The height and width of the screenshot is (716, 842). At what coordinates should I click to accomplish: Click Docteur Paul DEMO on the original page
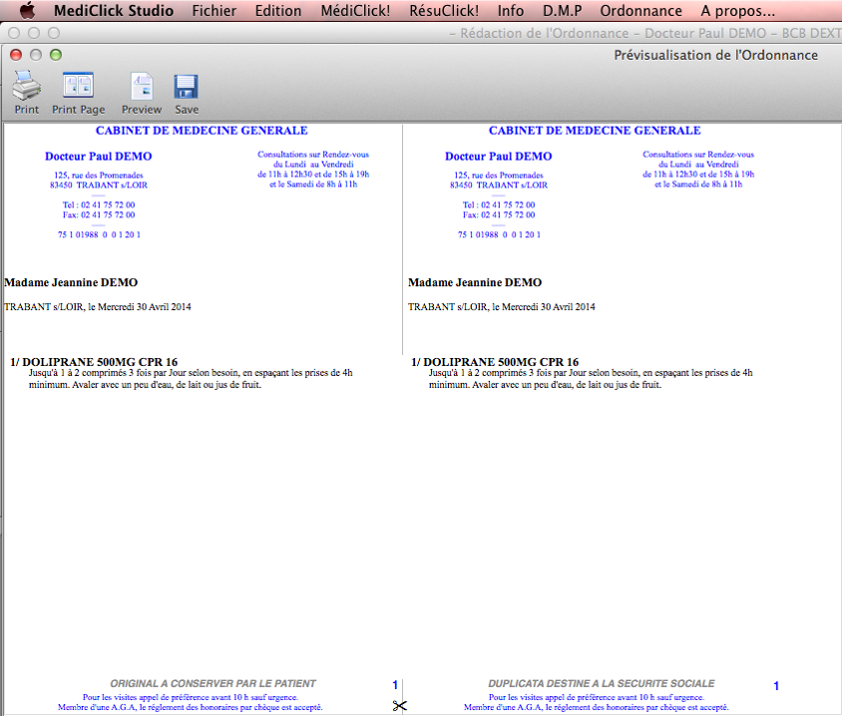pyautogui.click(x=98, y=156)
